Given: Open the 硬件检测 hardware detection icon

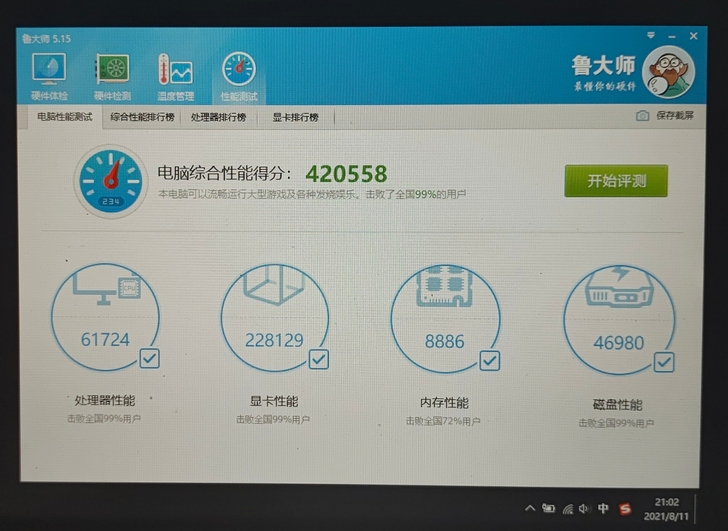Looking at the screenshot, I should (112, 76).
